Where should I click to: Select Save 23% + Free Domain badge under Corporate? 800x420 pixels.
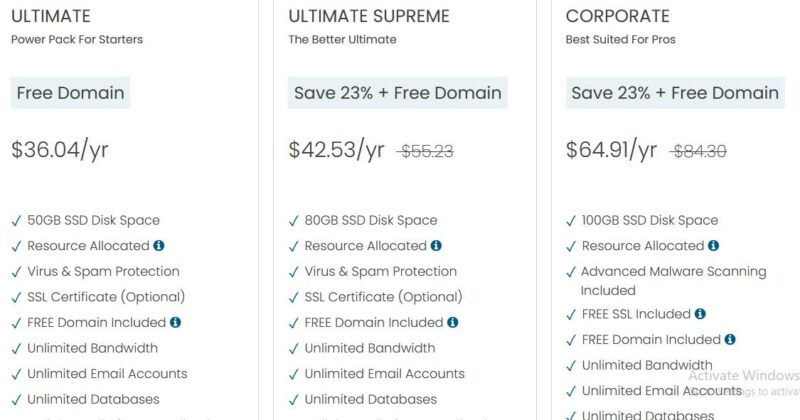click(675, 93)
